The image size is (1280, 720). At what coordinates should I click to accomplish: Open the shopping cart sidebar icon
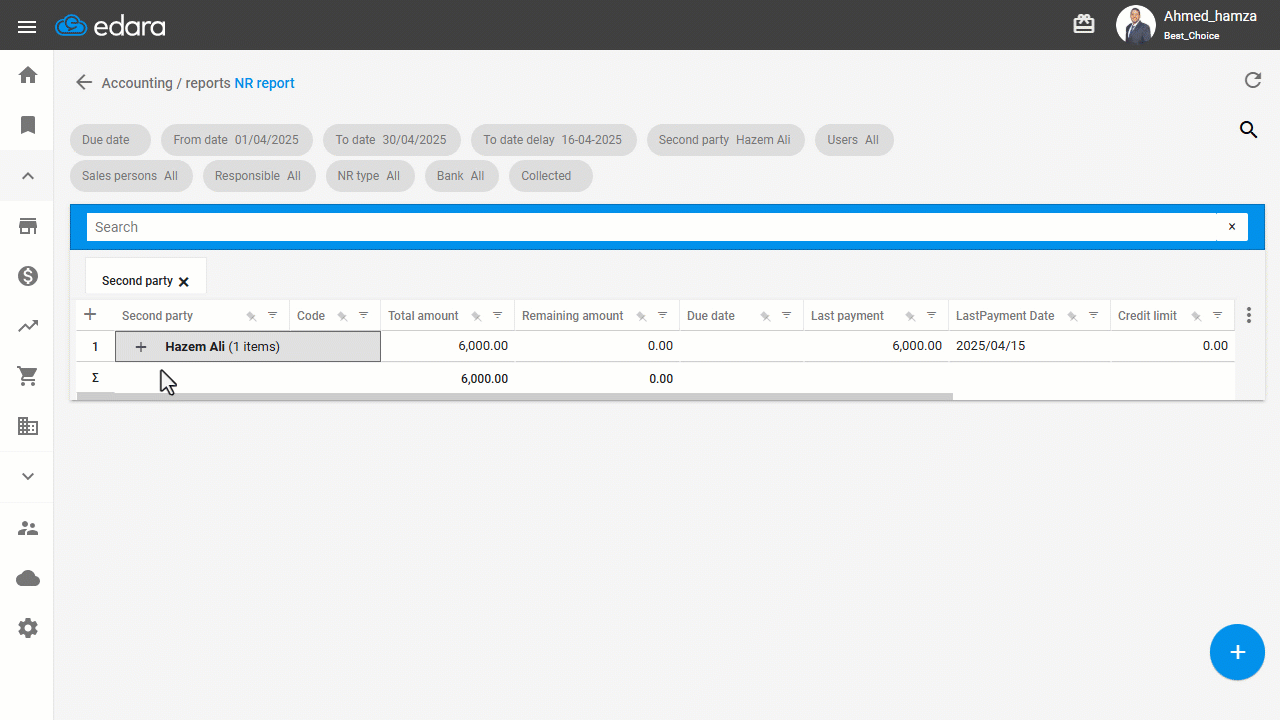coord(28,376)
